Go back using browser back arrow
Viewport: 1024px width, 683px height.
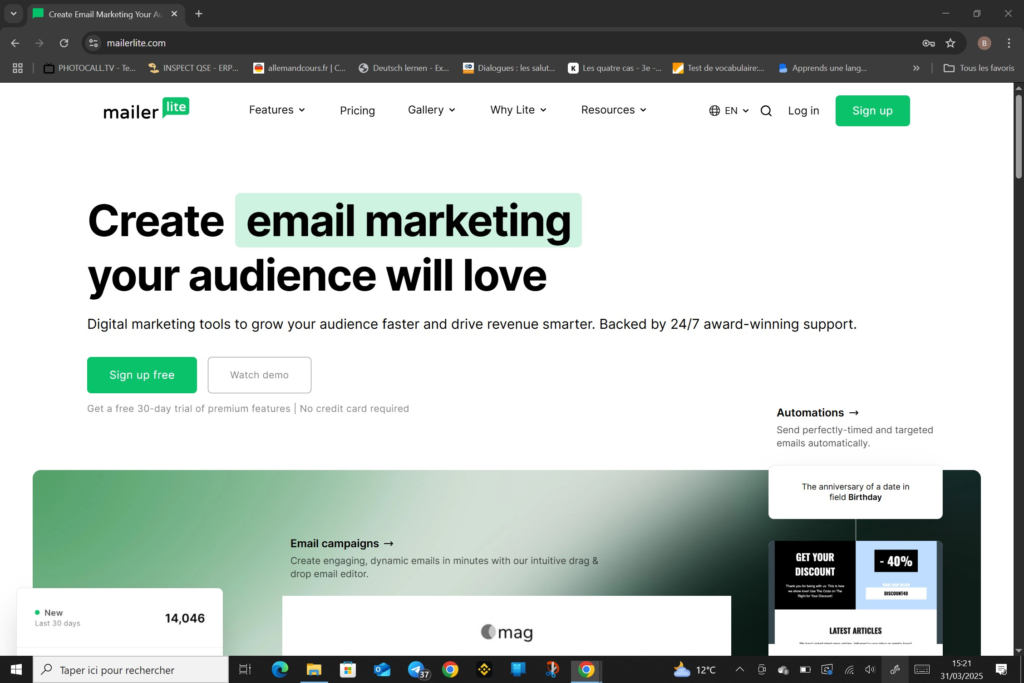[15, 43]
